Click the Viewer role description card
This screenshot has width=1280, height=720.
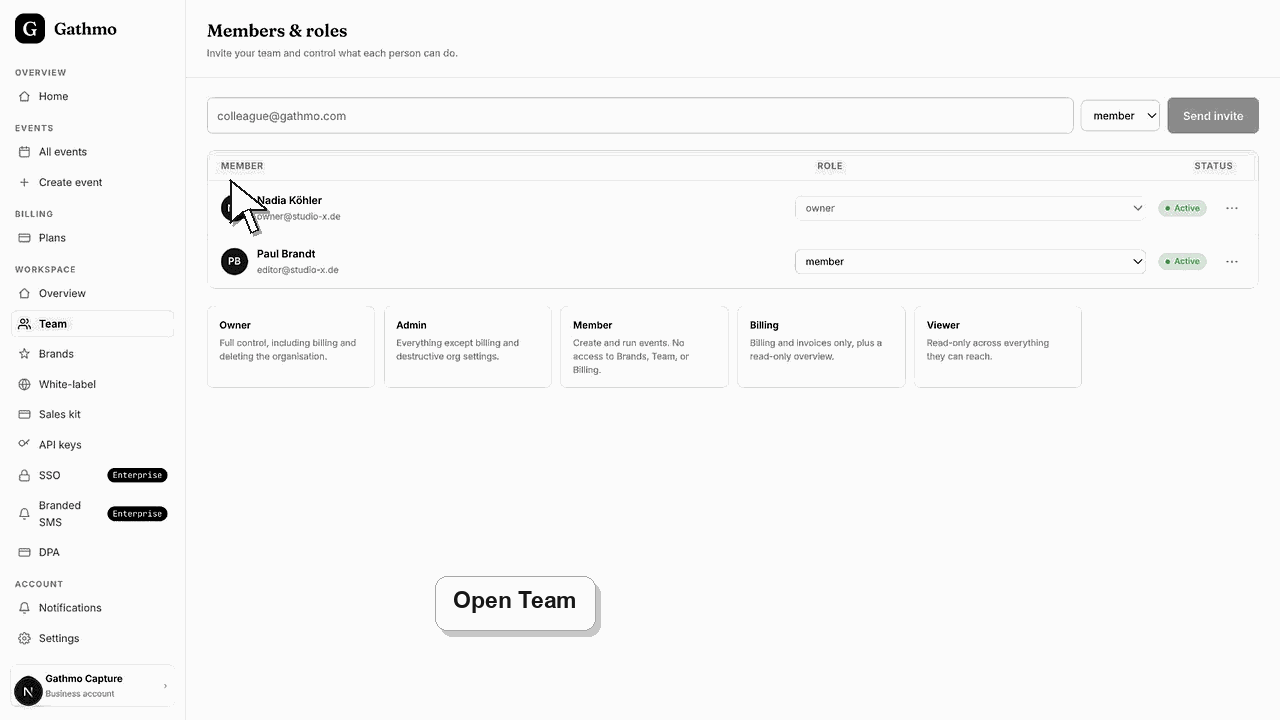click(998, 347)
